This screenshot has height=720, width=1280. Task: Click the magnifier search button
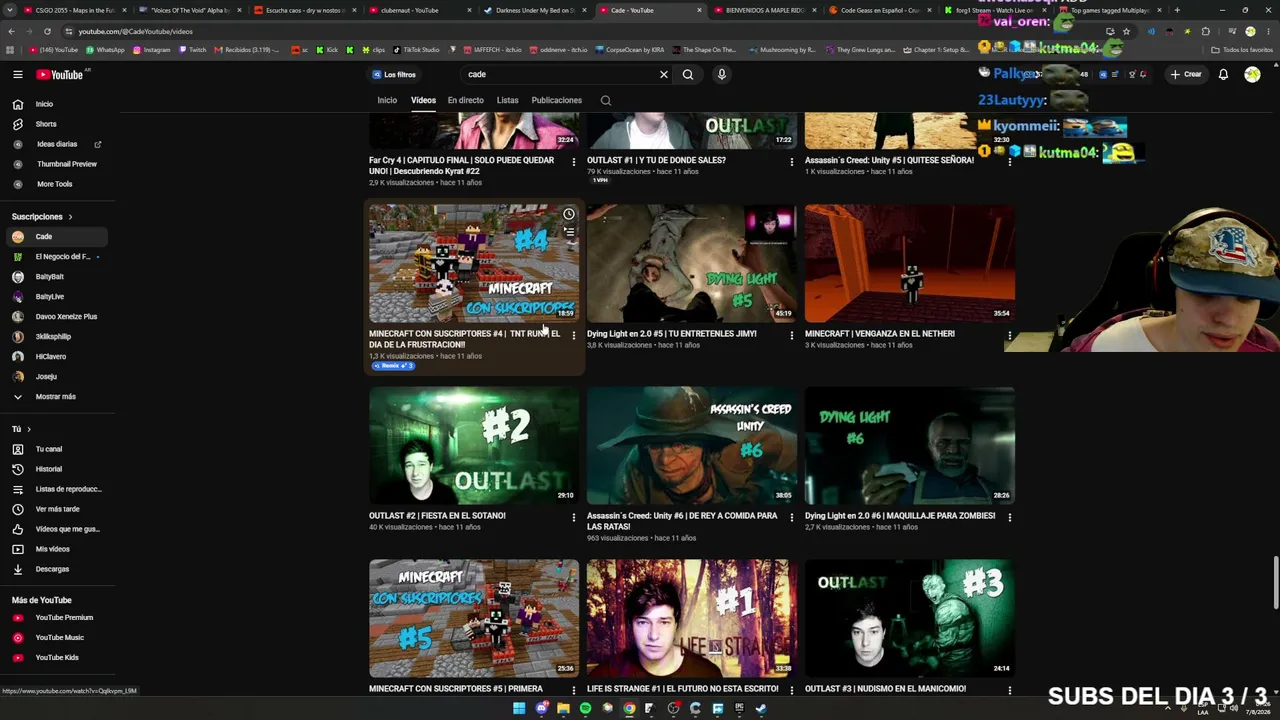tap(688, 74)
